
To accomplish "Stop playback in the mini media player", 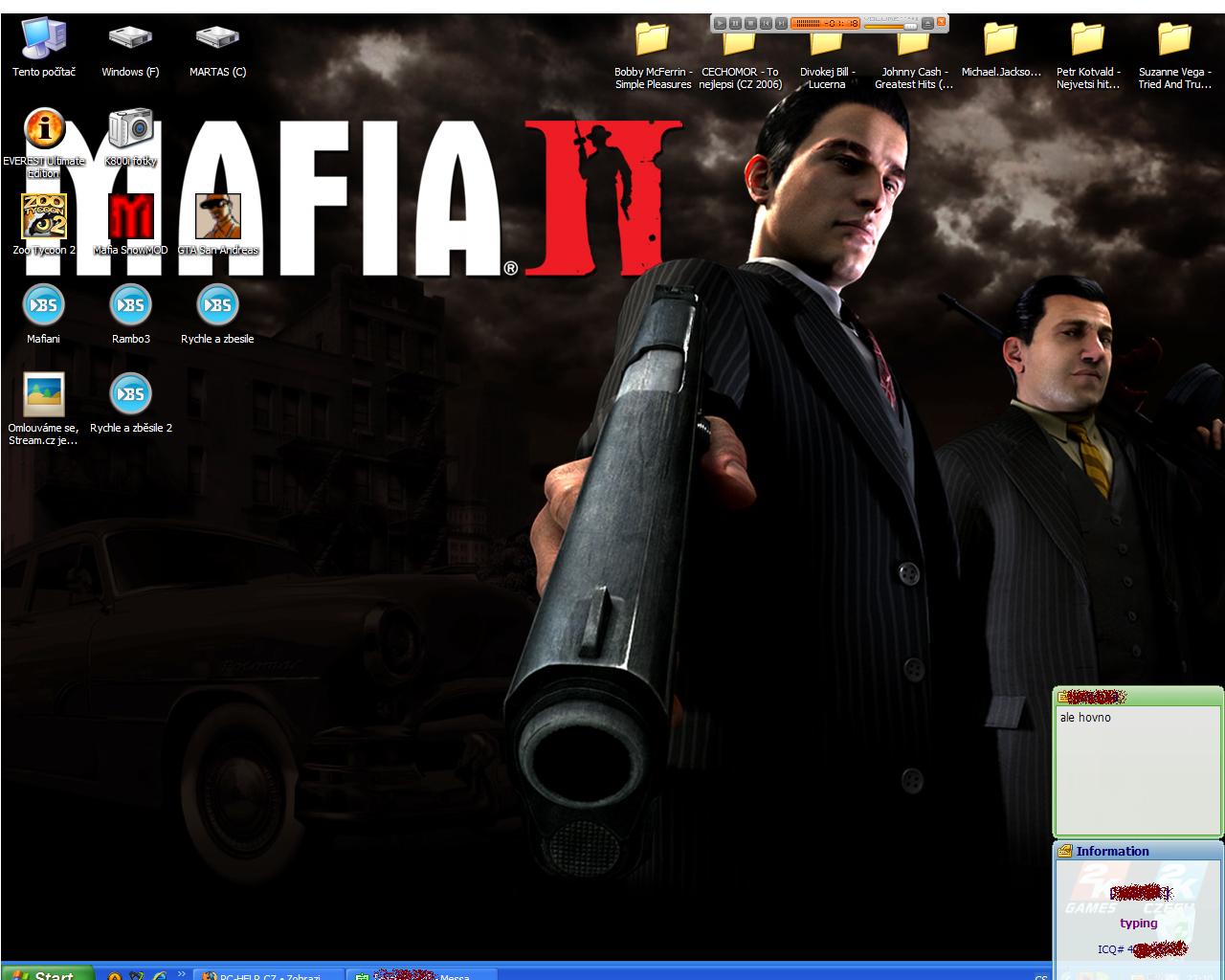I will (750, 23).
